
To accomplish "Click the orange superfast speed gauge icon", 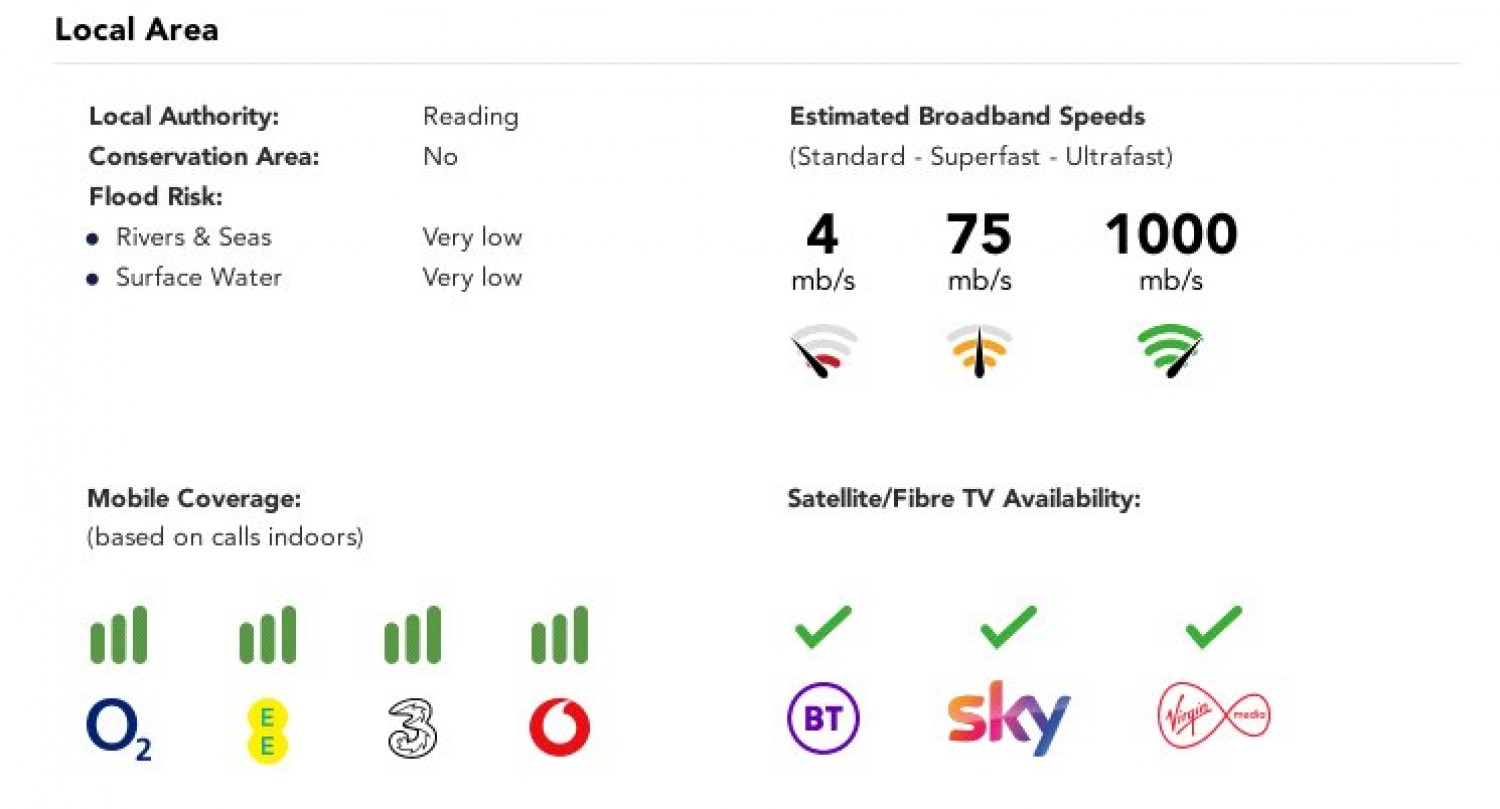I will point(980,351).
